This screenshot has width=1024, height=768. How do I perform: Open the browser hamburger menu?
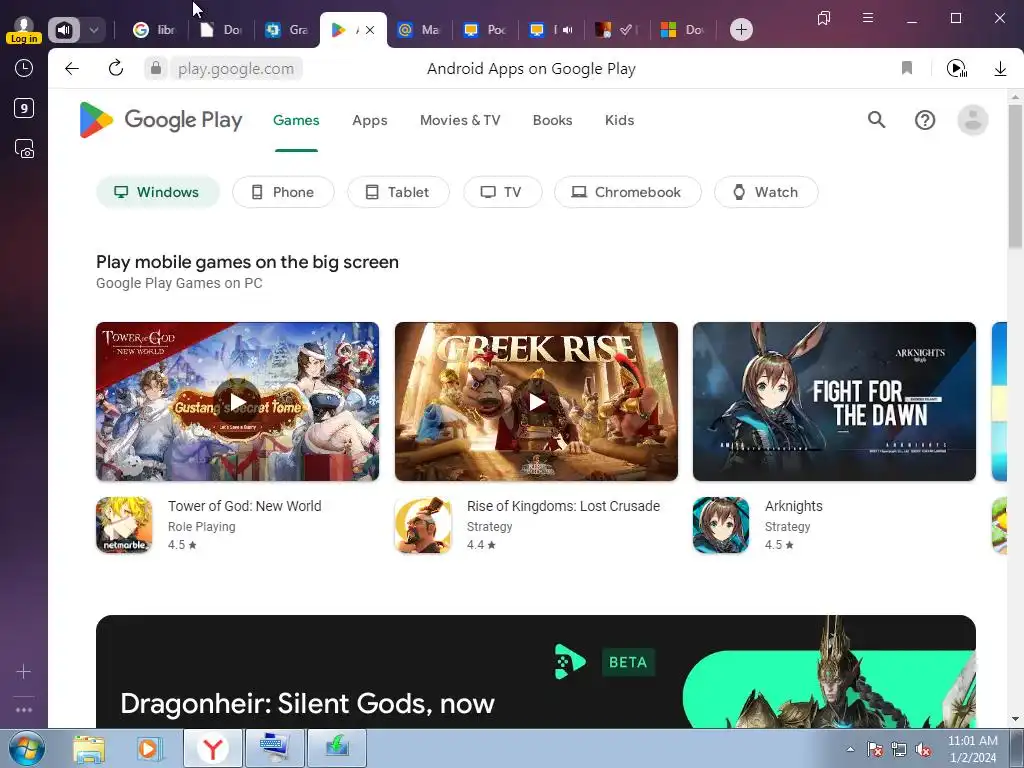click(x=868, y=18)
